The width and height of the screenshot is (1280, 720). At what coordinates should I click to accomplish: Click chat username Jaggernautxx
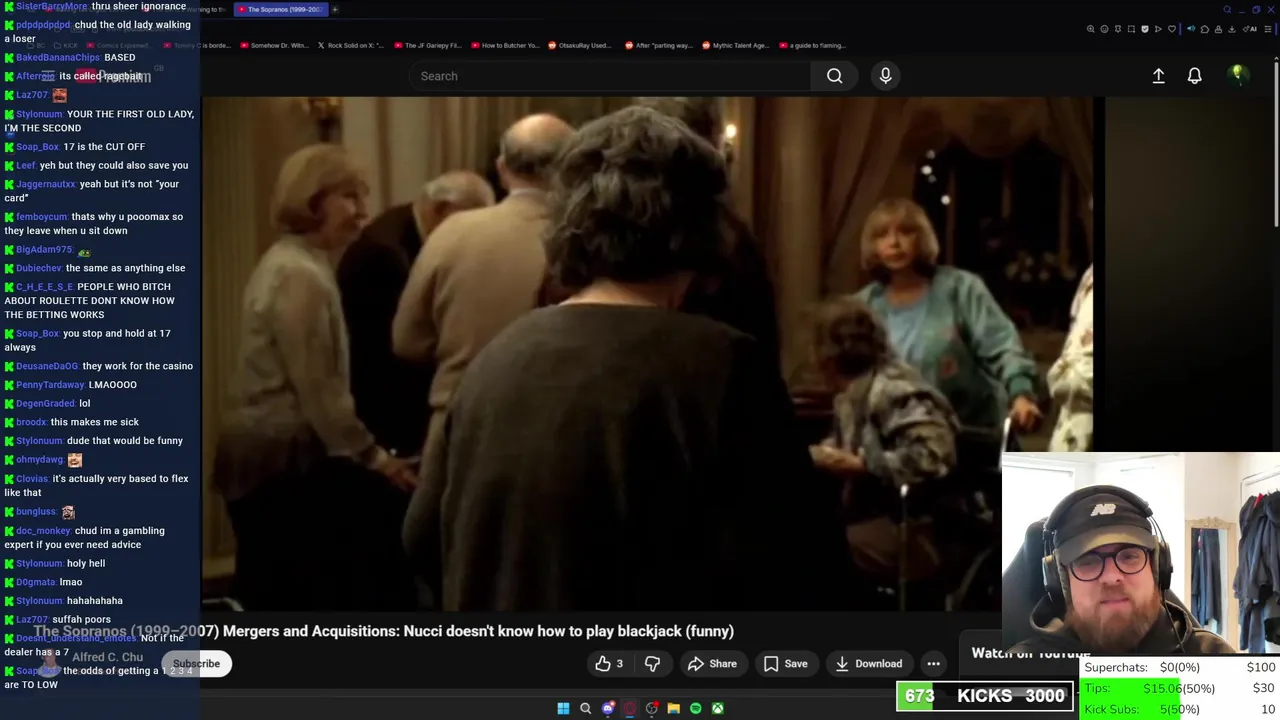[x=46, y=184]
